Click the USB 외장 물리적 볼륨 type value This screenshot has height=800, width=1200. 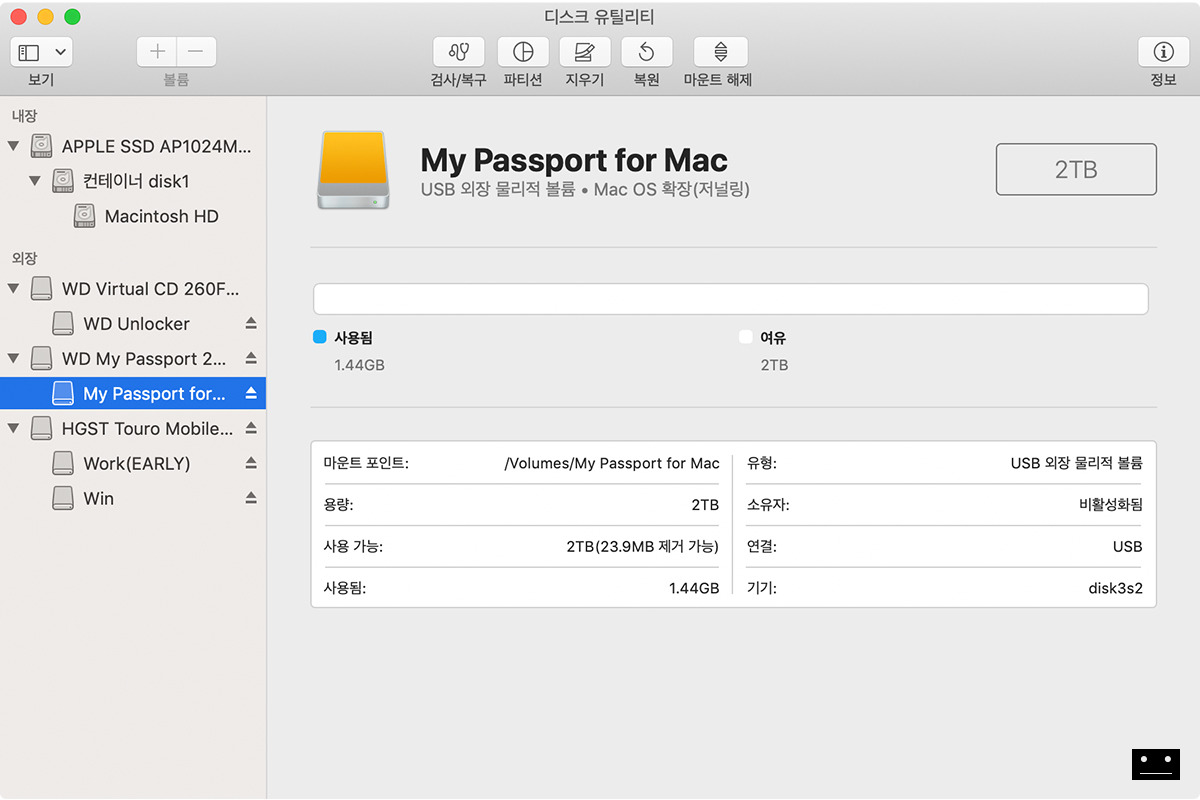[x=1077, y=463]
